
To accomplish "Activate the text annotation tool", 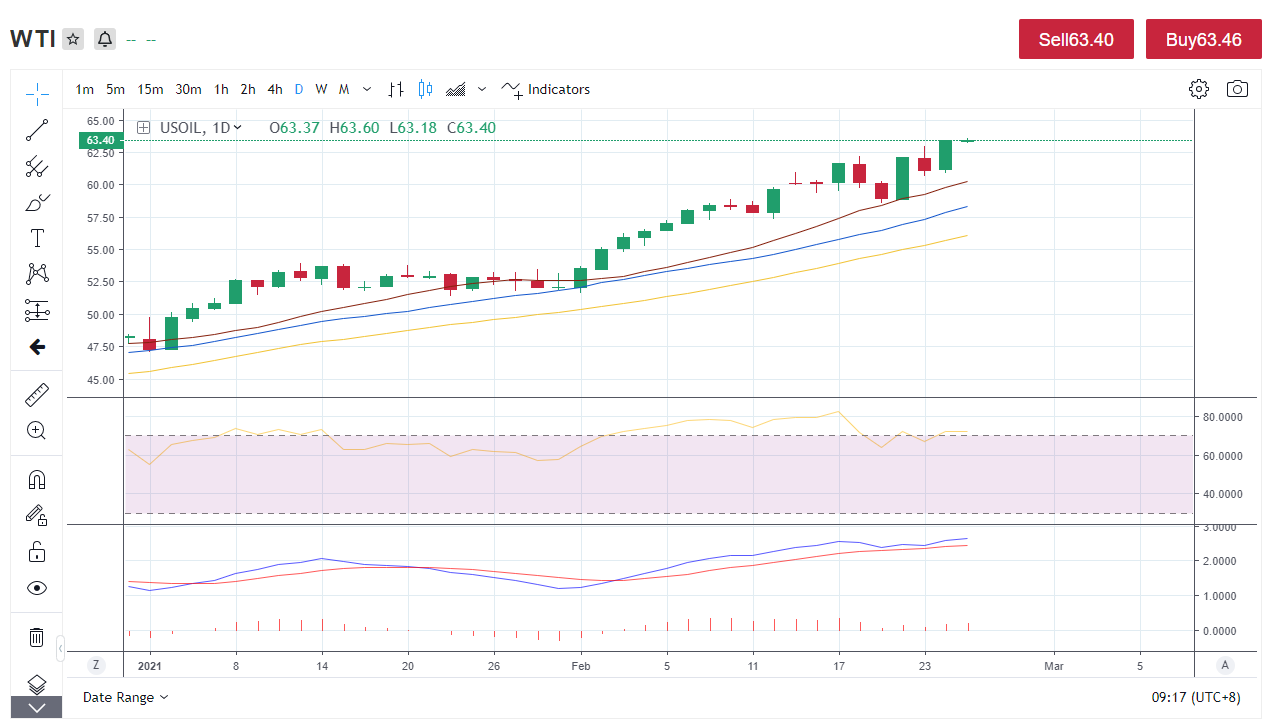I will point(37,238).
